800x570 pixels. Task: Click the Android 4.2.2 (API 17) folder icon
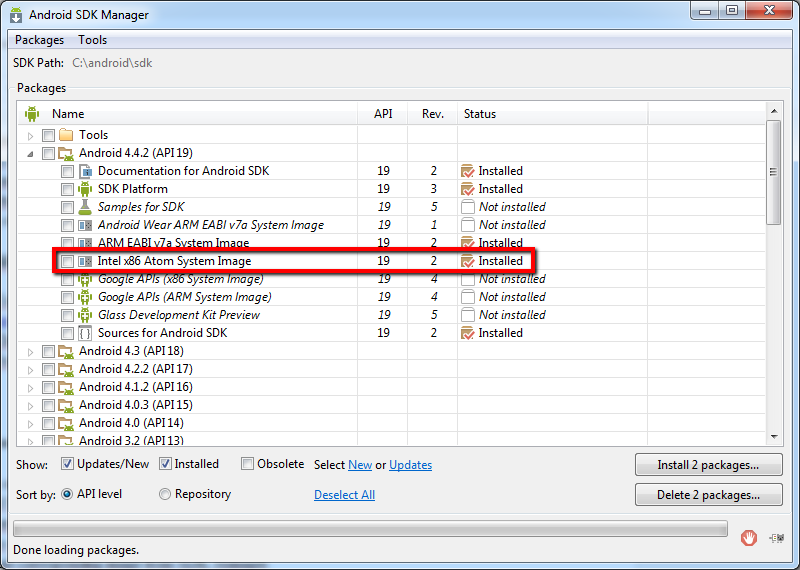click(x=66, y=369)
